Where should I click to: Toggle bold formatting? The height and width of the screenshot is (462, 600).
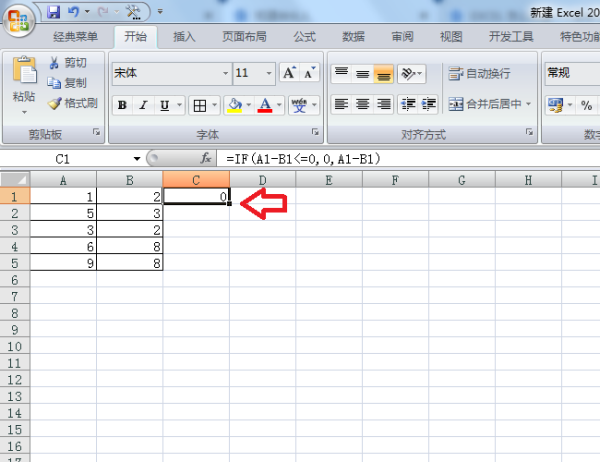coord(122,105)
